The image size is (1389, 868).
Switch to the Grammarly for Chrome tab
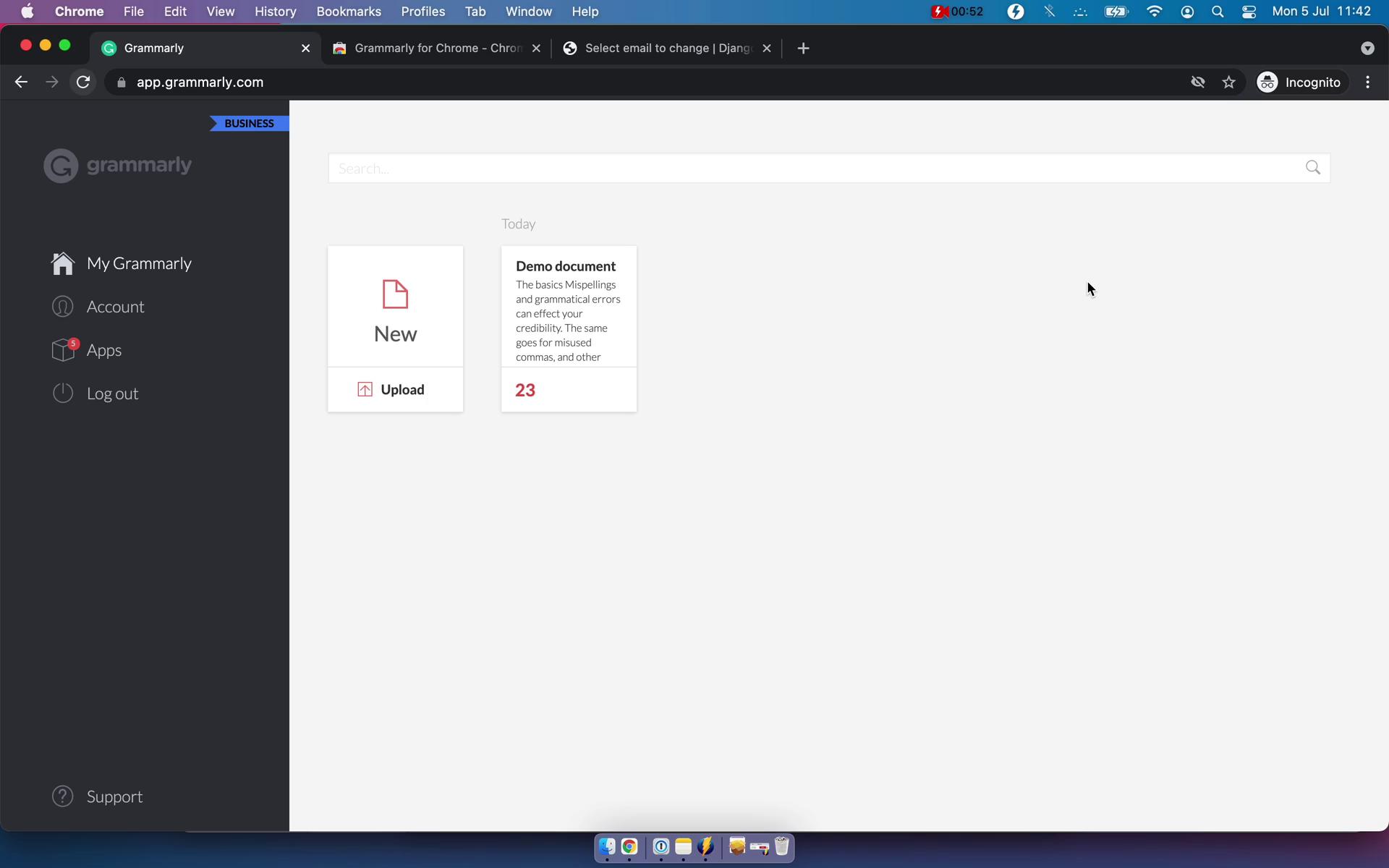click(x=436, y=48)
